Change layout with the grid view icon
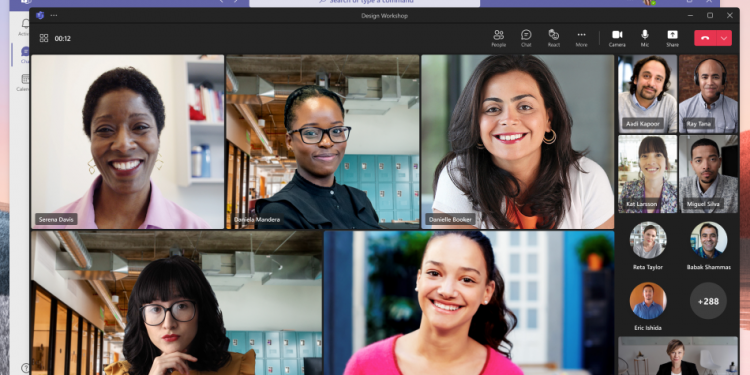Screen dimensions: 750x375 pos(44,38)
